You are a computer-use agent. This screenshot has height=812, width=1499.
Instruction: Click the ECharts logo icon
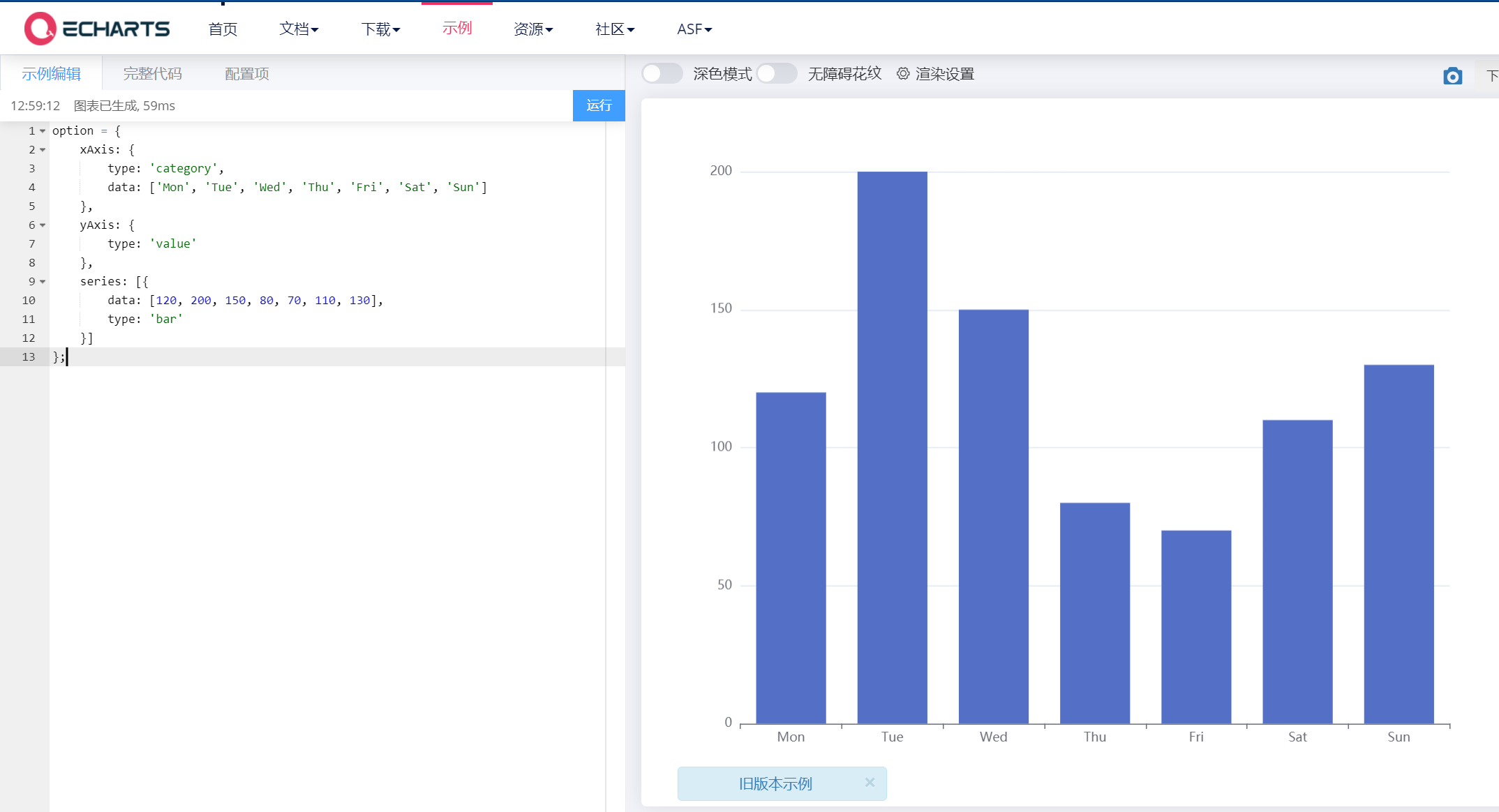pos(40,29)
